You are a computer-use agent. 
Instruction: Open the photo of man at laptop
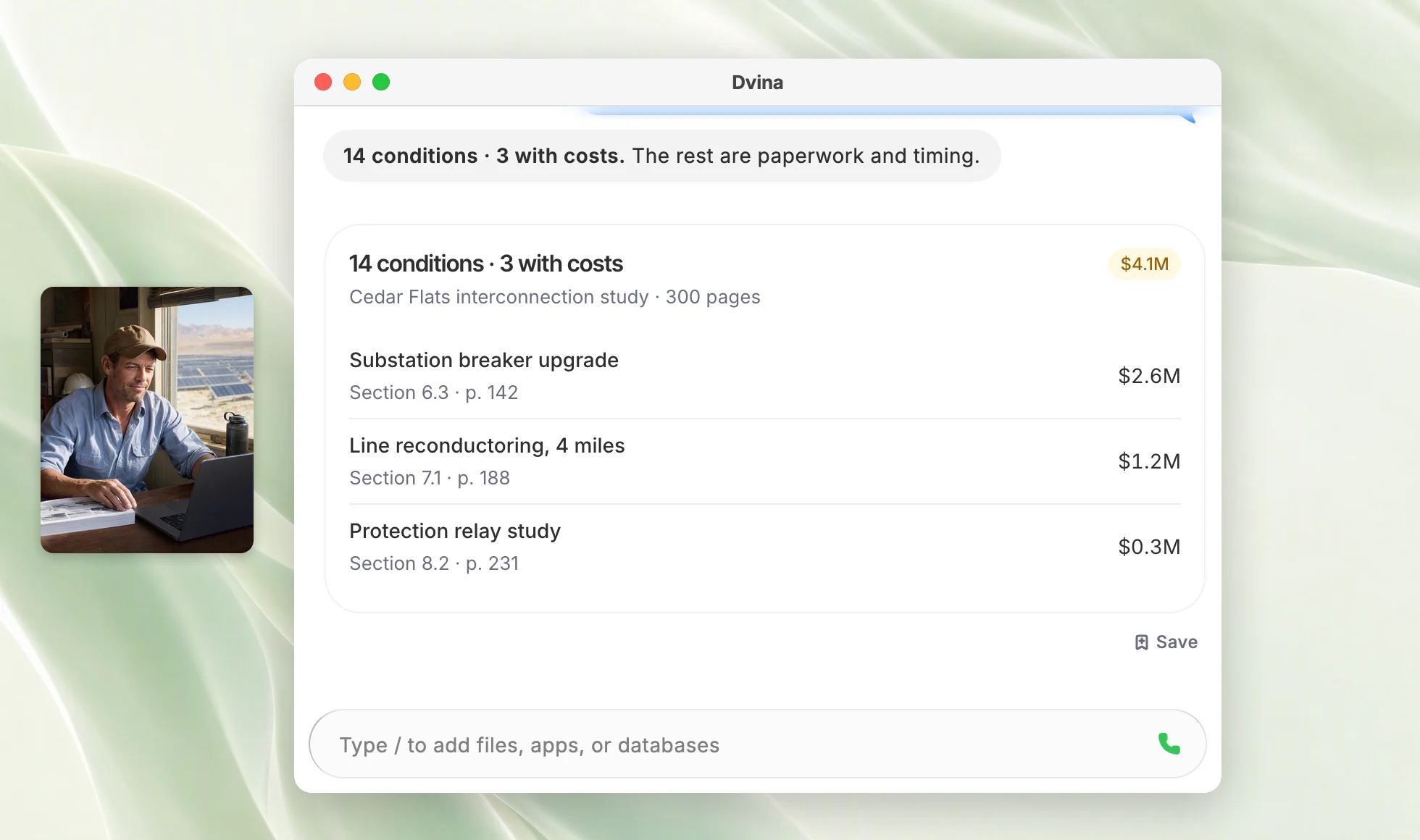[147, 420]
